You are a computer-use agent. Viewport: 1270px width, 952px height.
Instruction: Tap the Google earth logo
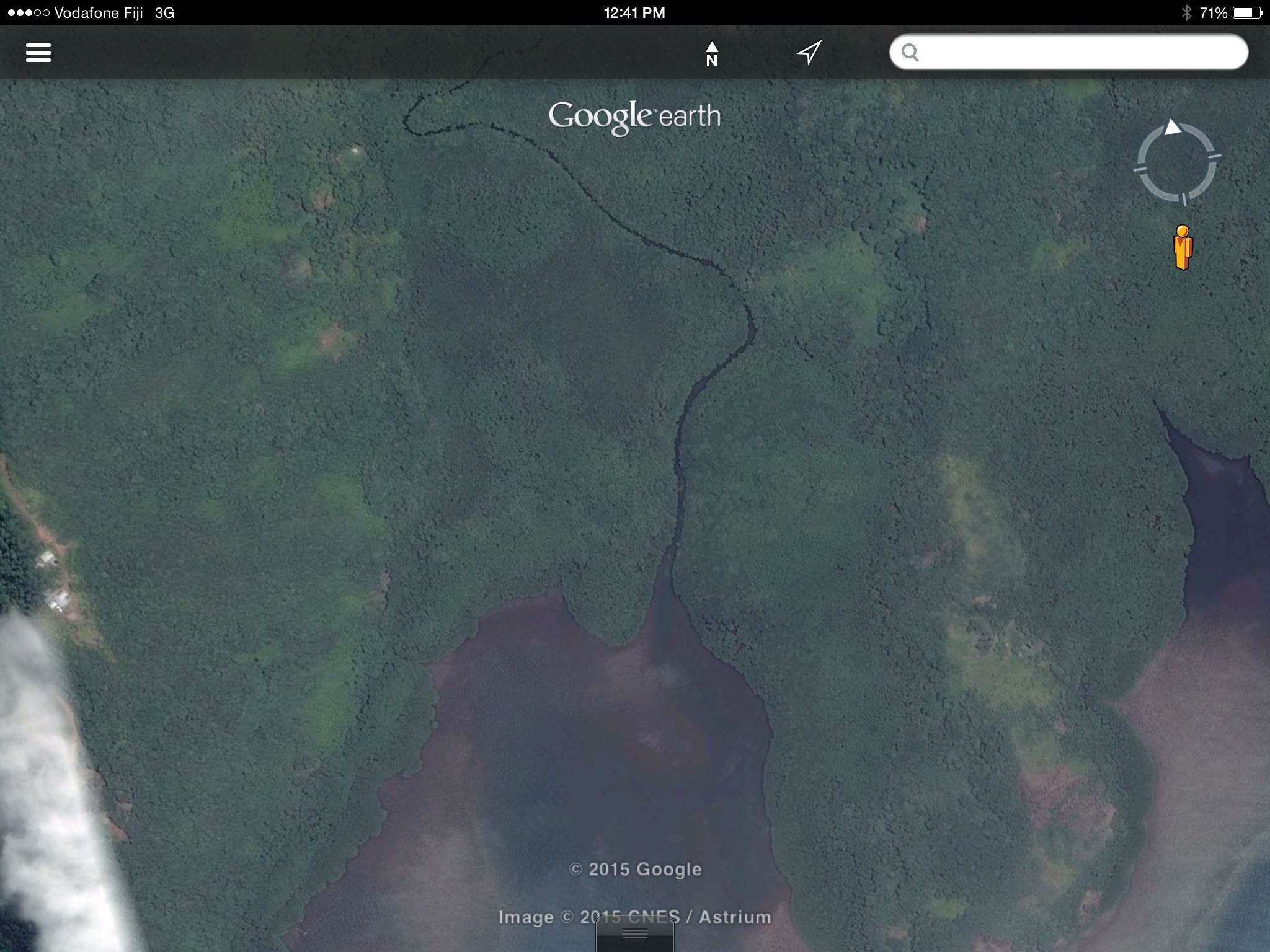tap(634, 117)
